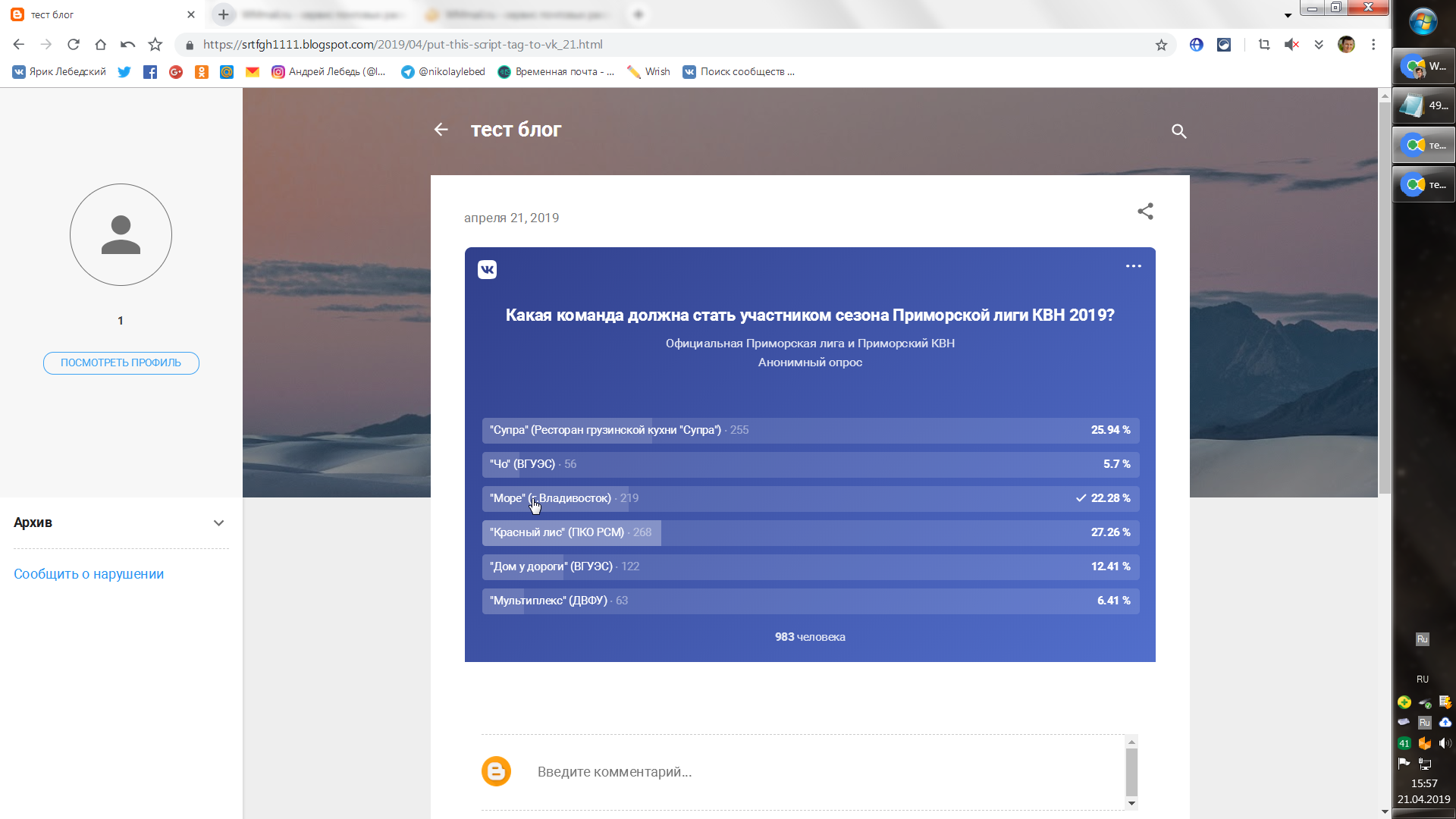Screen dimensions: 1456x819
Task: Open the poll's three-dot options menu
Action: (1133, 266)
